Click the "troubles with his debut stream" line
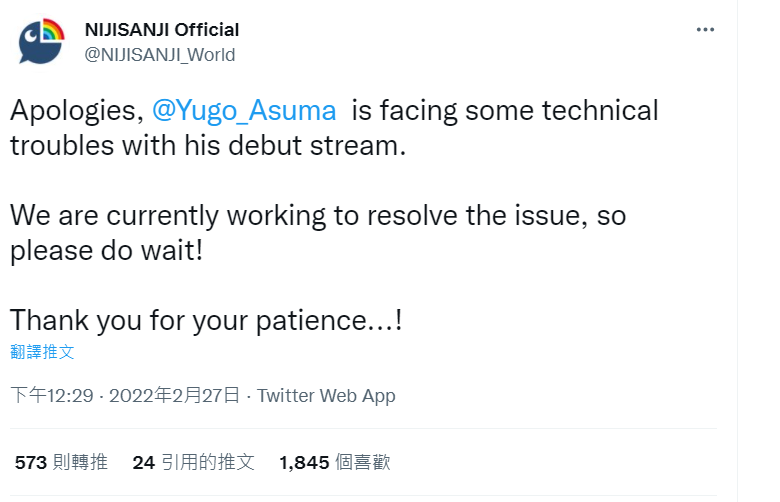 click(x=208, y=145)
